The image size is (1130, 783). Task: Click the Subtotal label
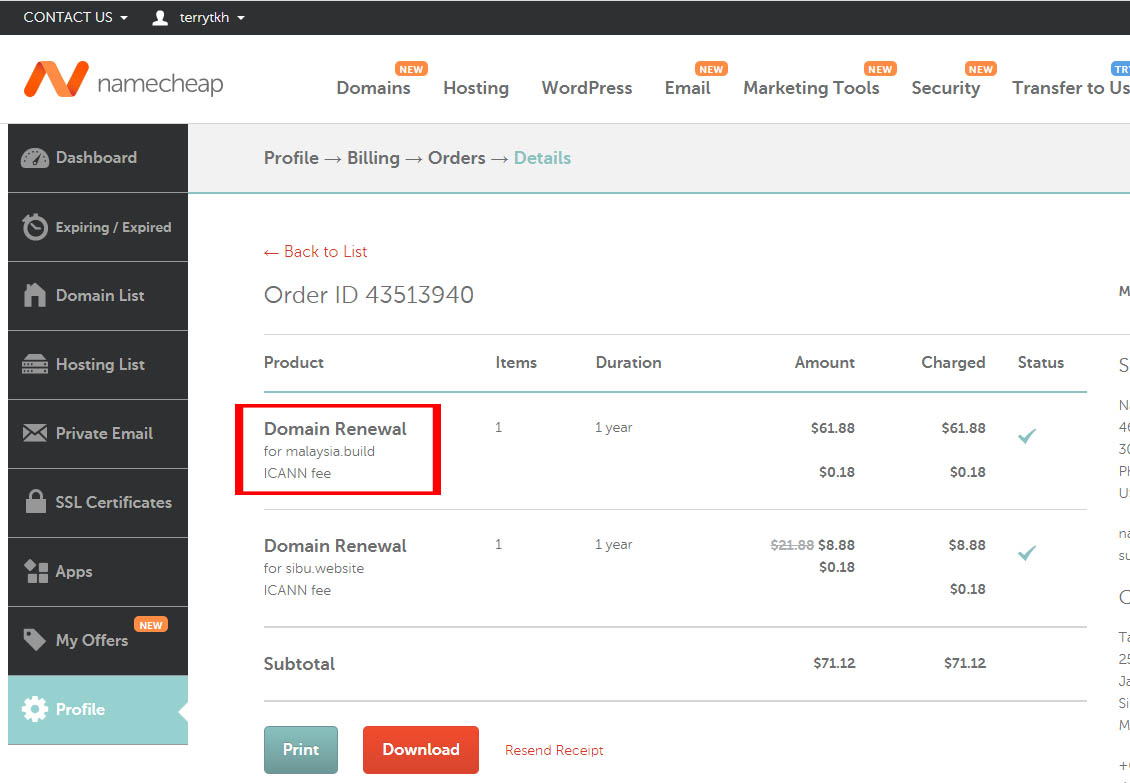tap(299, 664)
